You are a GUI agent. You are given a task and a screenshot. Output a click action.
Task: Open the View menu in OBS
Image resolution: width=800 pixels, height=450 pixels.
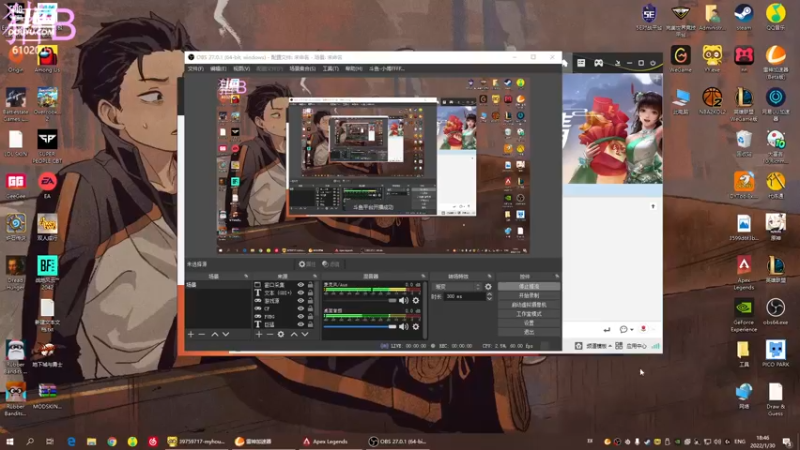(241, 68)
